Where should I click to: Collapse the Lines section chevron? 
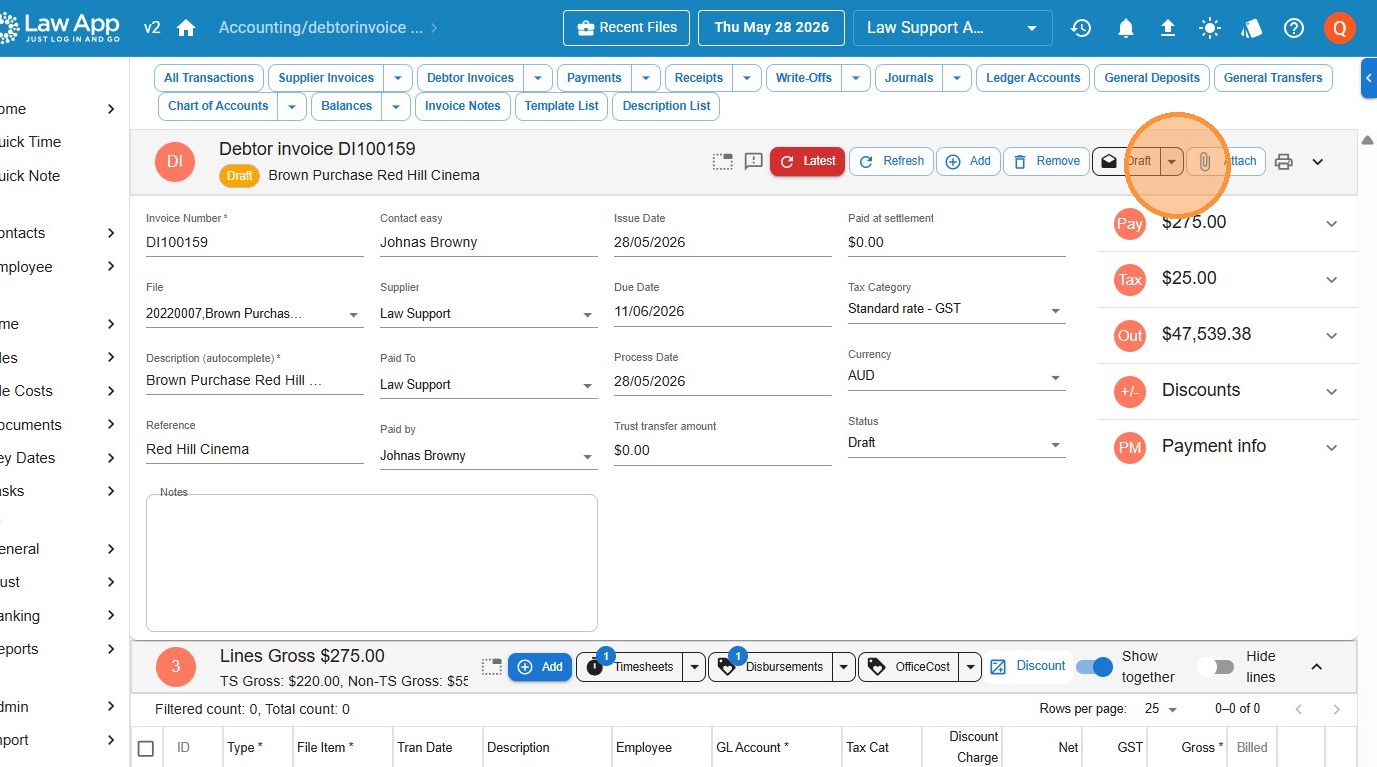coord(1317,667)
